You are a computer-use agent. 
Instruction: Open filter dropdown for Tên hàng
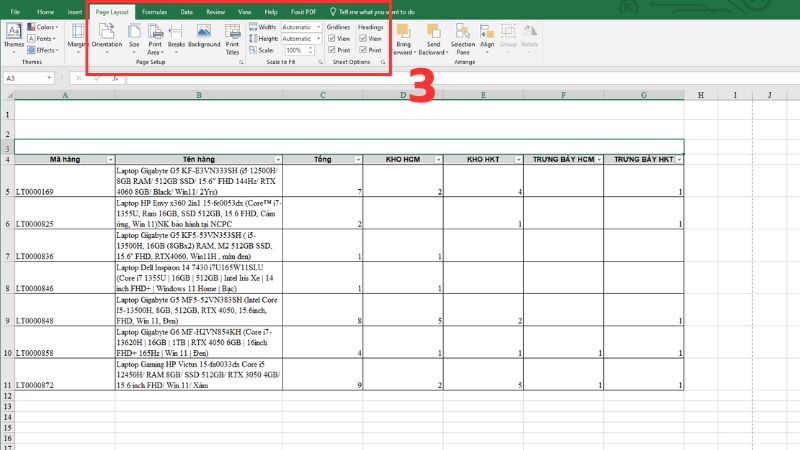pos(278,160)
